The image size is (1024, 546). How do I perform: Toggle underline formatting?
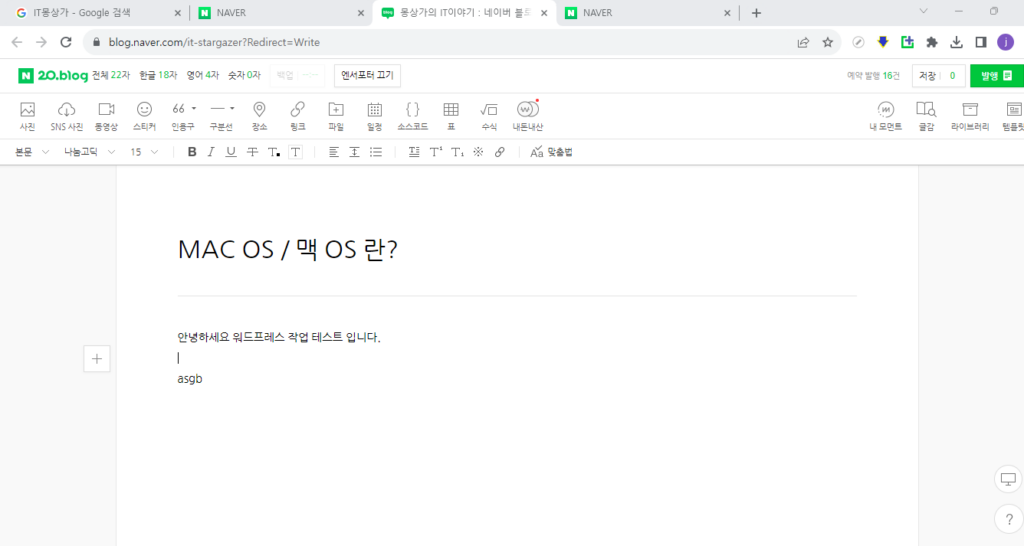pyautogui.click(x=231, y=152)
